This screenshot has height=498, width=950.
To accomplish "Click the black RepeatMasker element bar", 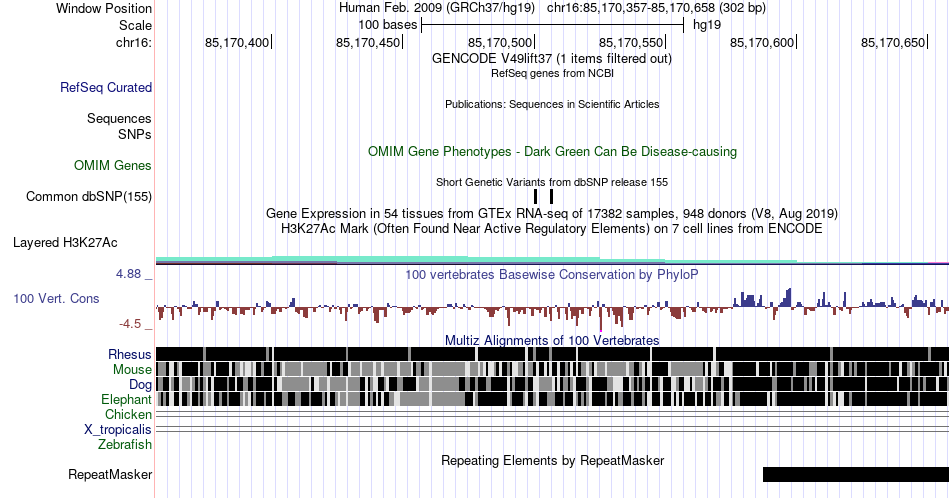I will (855, 474).
